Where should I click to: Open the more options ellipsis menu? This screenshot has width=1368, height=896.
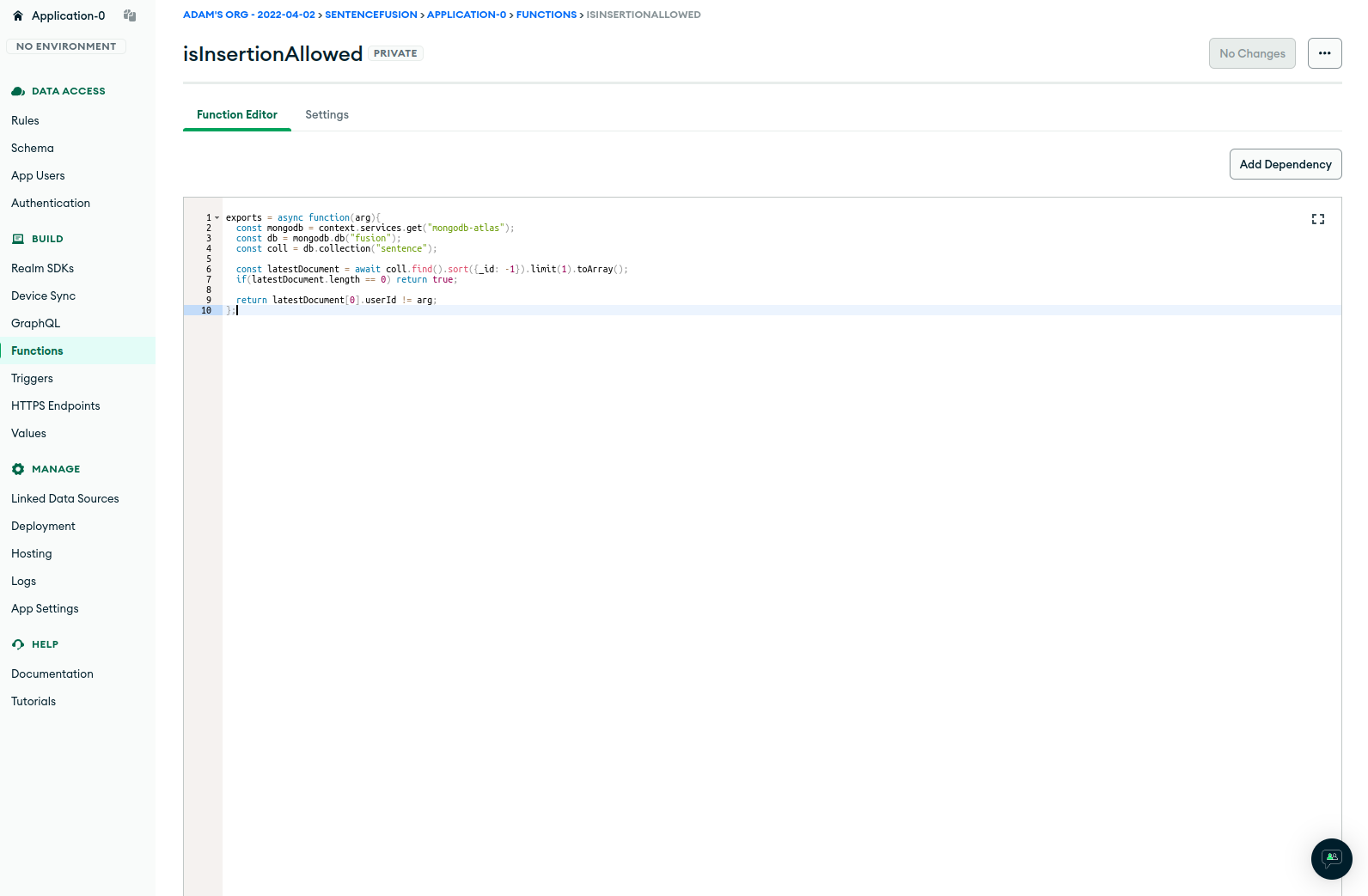pyautogui.click(x=1325, y=53)
